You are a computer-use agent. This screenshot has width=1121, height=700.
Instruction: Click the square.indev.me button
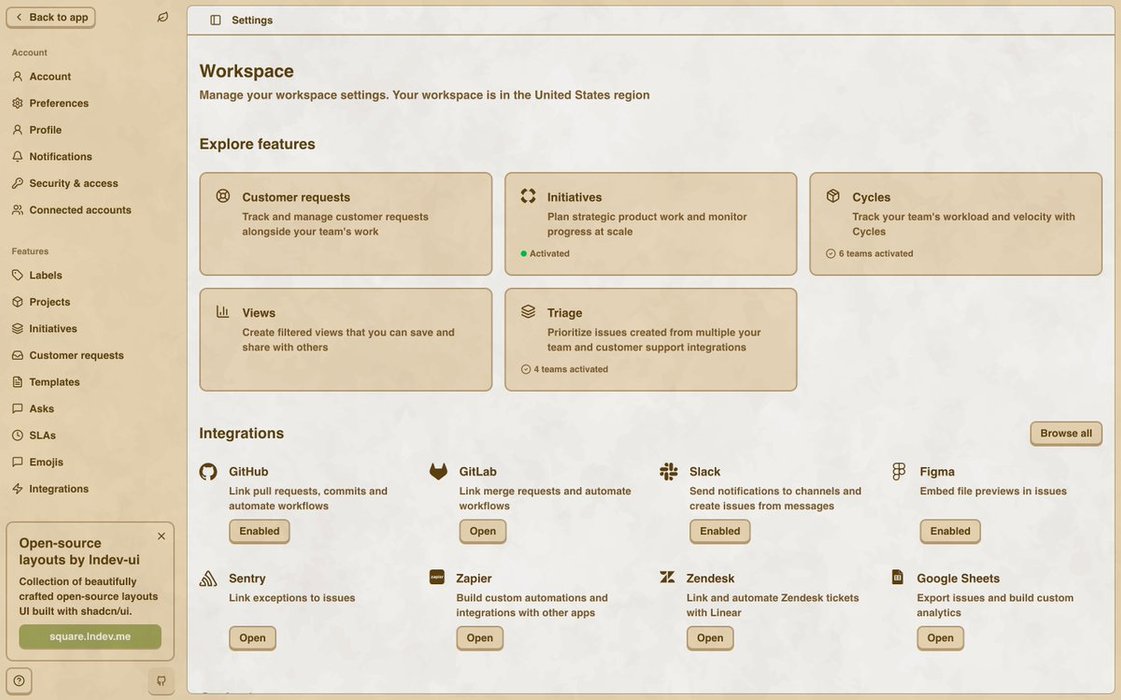[90, 636]
